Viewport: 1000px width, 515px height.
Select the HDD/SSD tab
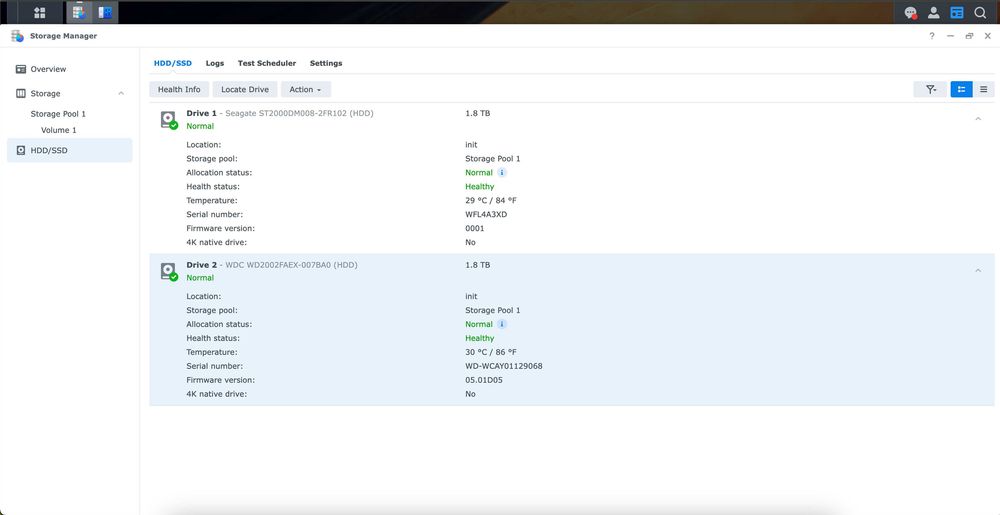[173, 63]
